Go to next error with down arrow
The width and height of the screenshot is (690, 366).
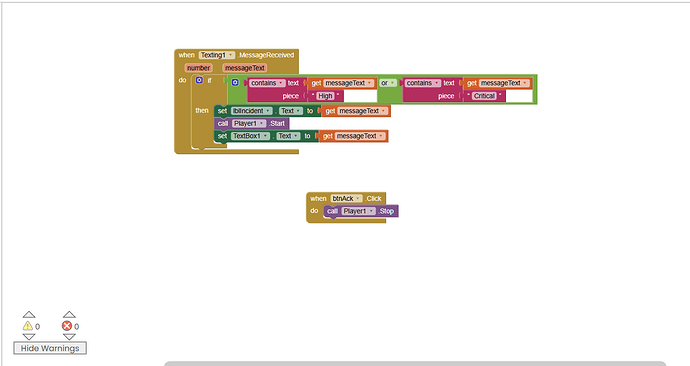(69, 337)
